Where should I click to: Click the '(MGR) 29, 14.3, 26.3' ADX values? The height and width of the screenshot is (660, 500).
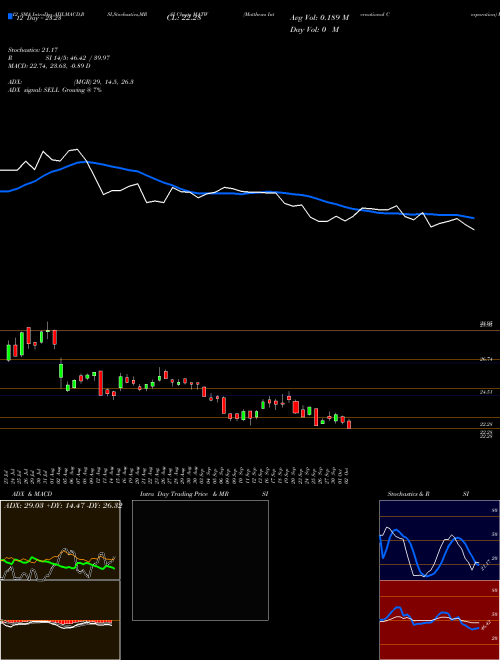click(104, 82)
